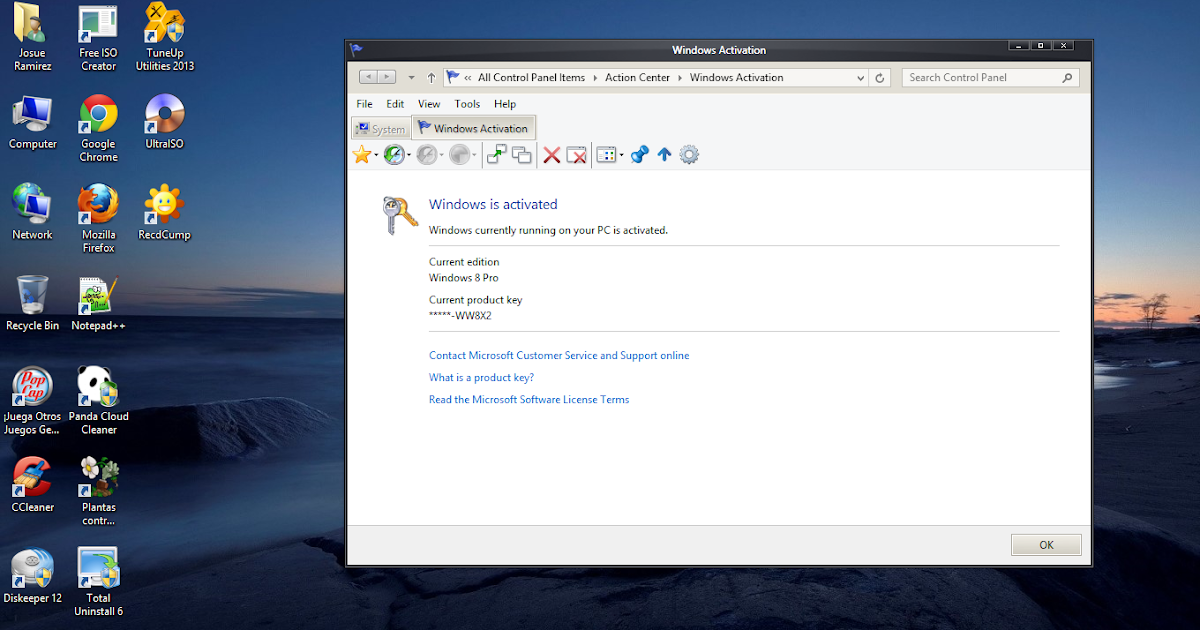This screenshot has height=630, width=1200.
Task: Select the CCleaner desktop icon
Action: point(32,485)
